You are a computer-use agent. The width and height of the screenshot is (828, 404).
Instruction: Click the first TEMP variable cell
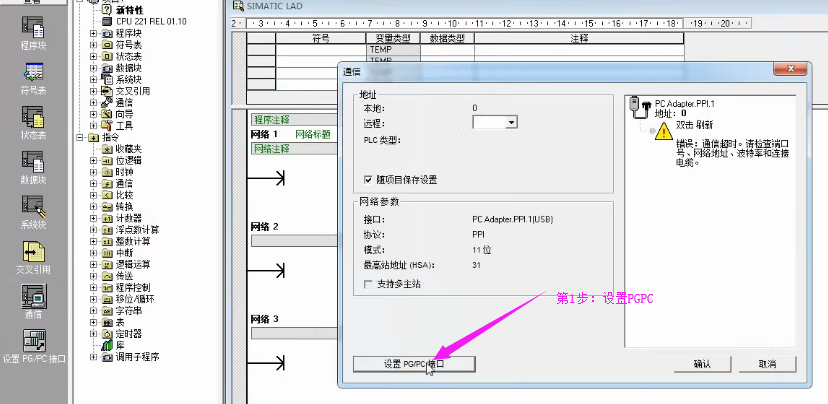[393, 49]
